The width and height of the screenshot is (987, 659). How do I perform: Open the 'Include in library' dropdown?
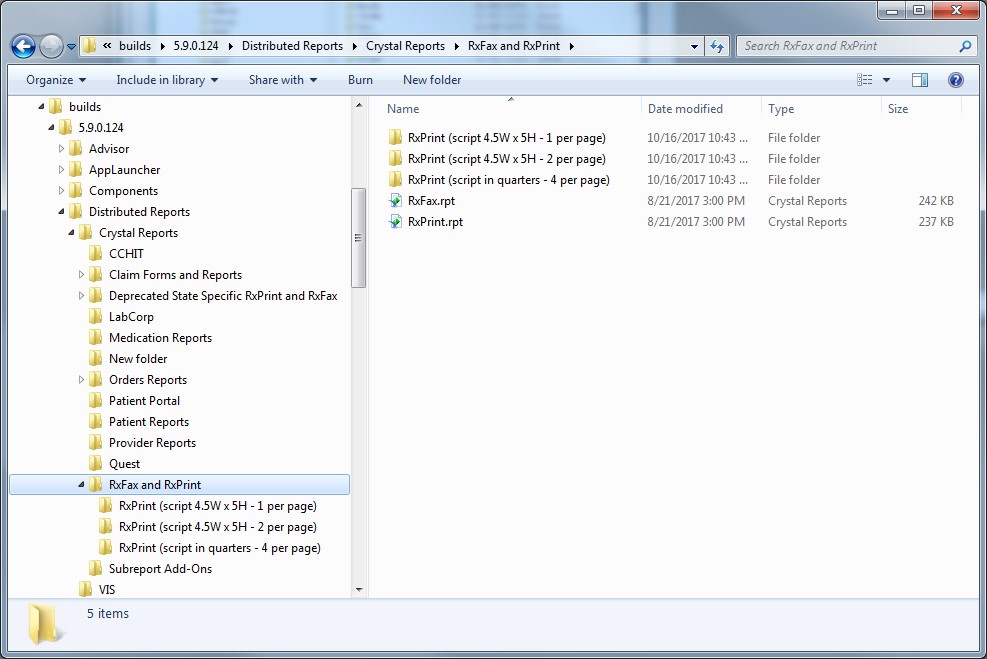pos(166,79)
